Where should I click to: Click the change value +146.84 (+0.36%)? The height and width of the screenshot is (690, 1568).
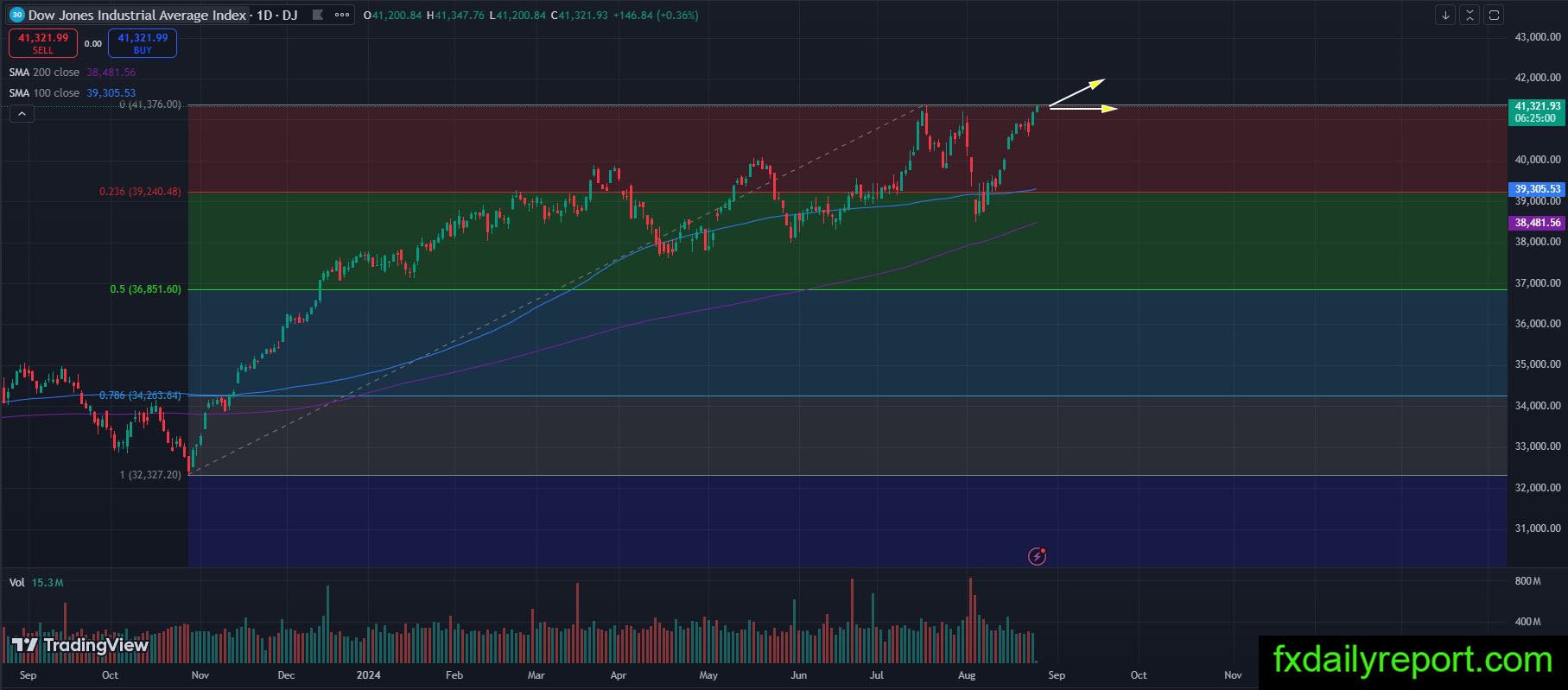[x=656, y=16]
